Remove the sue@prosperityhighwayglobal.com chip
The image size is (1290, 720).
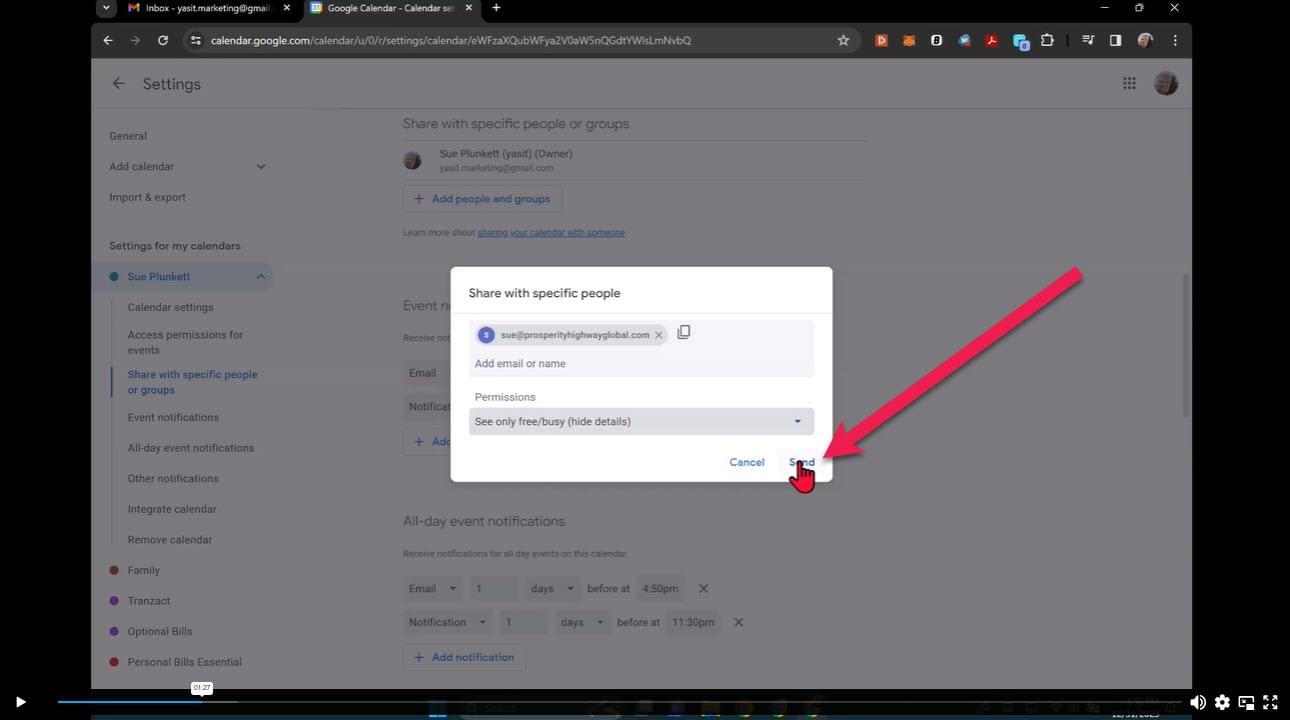(659, 336)
